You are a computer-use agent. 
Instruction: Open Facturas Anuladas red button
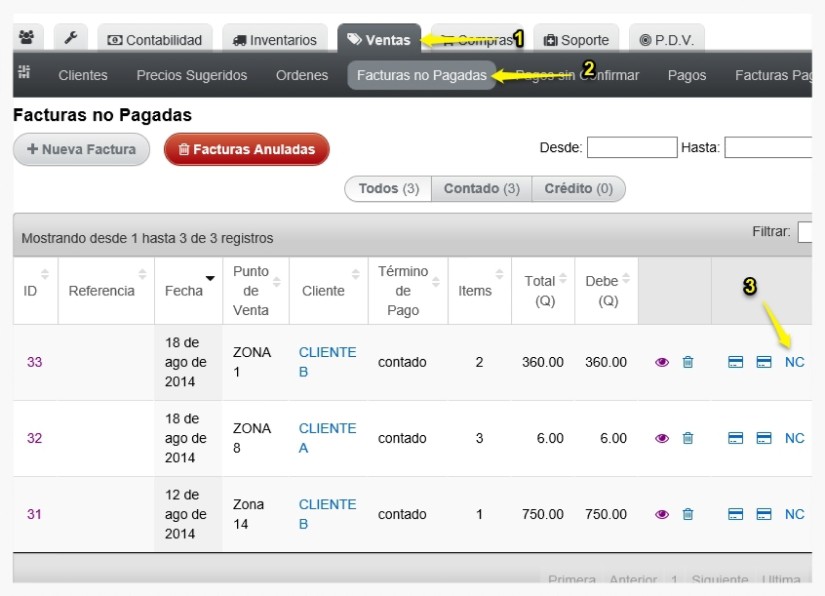[x=247, y=149]
